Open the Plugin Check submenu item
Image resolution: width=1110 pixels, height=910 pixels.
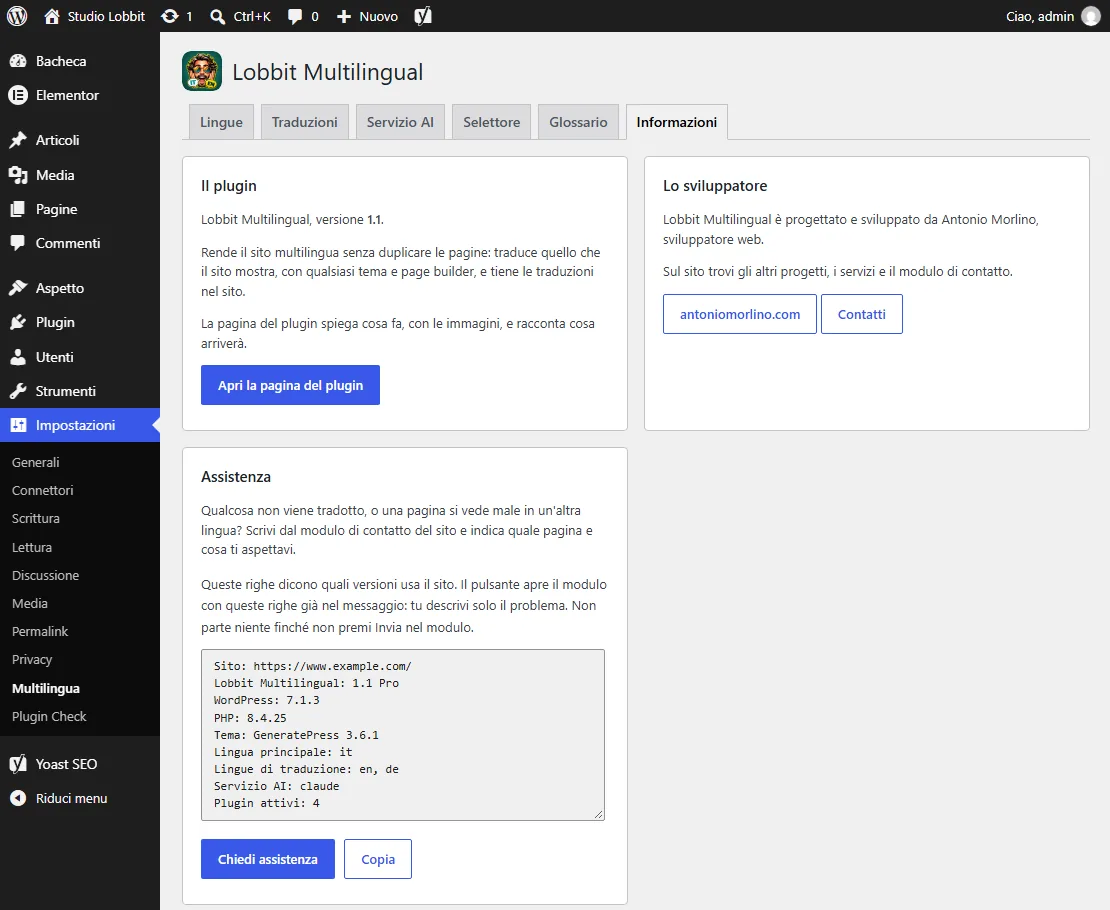49,717
